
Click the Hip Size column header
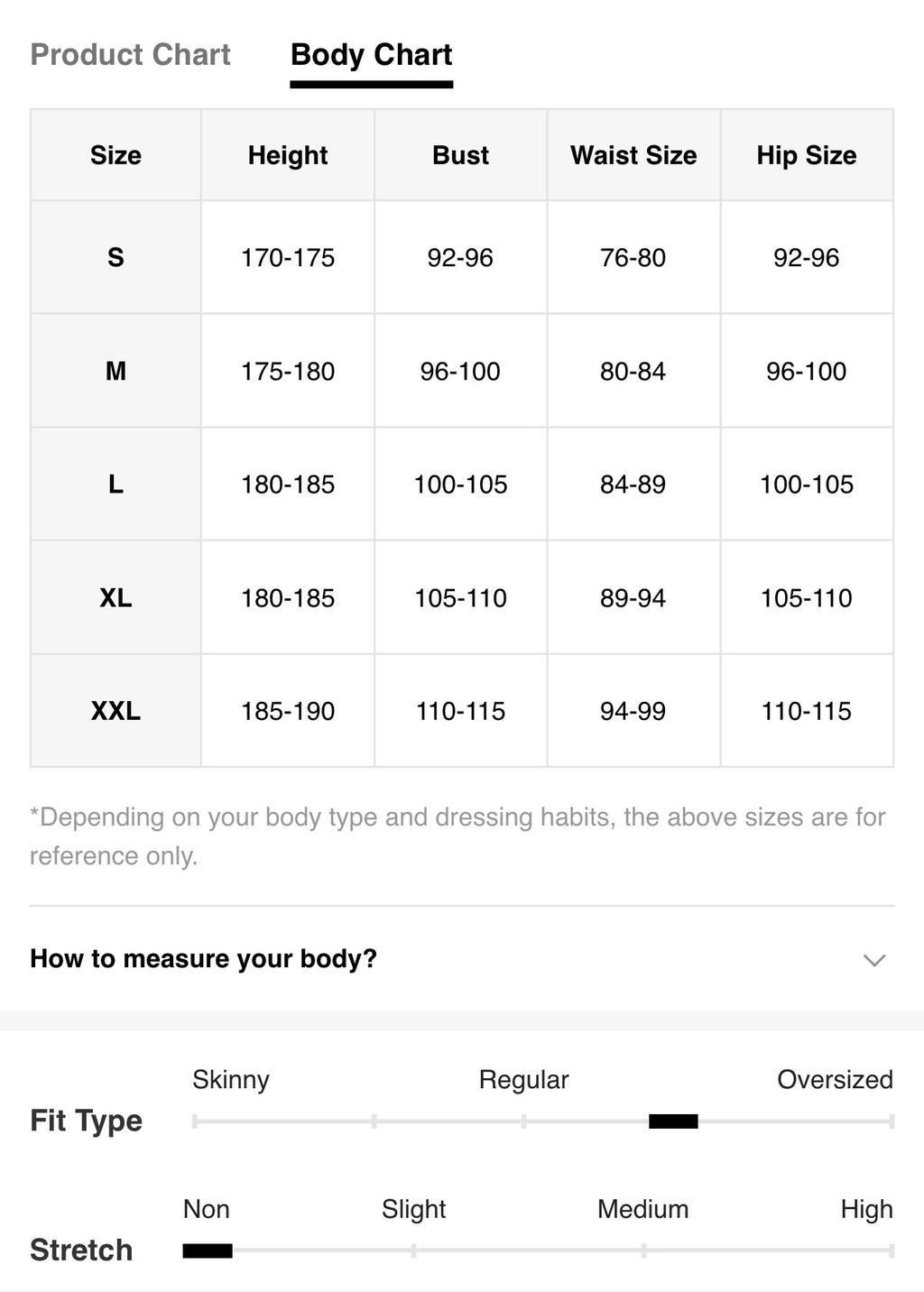point(807,155)
